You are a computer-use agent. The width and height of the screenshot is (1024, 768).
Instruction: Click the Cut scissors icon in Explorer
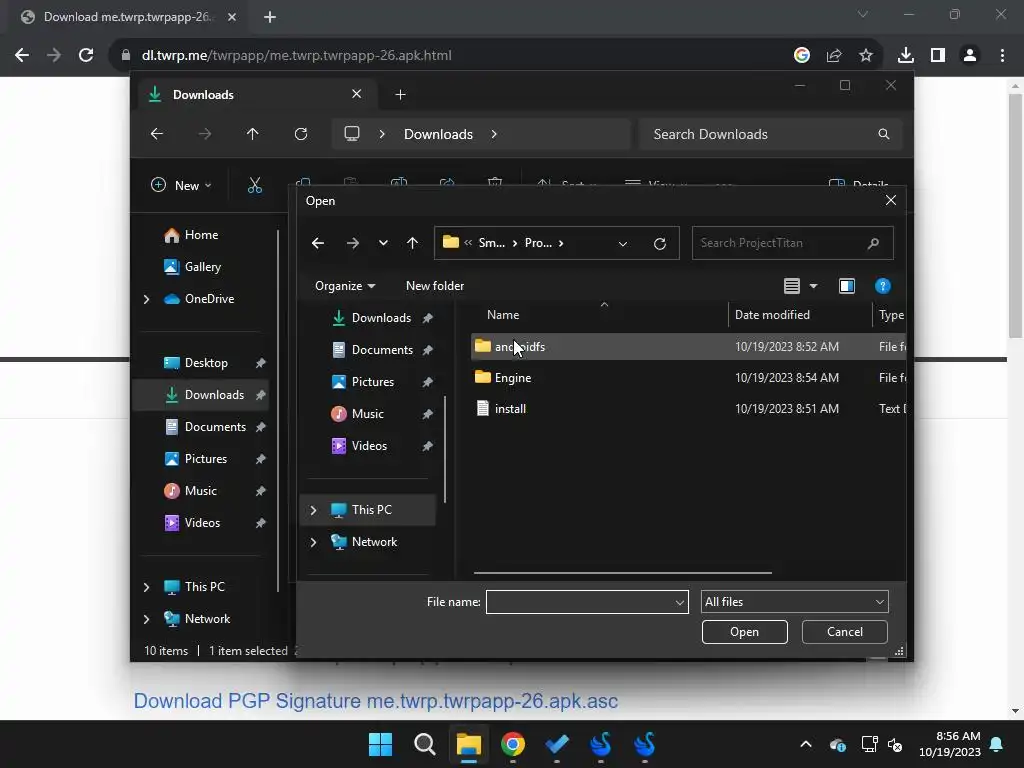255,186
